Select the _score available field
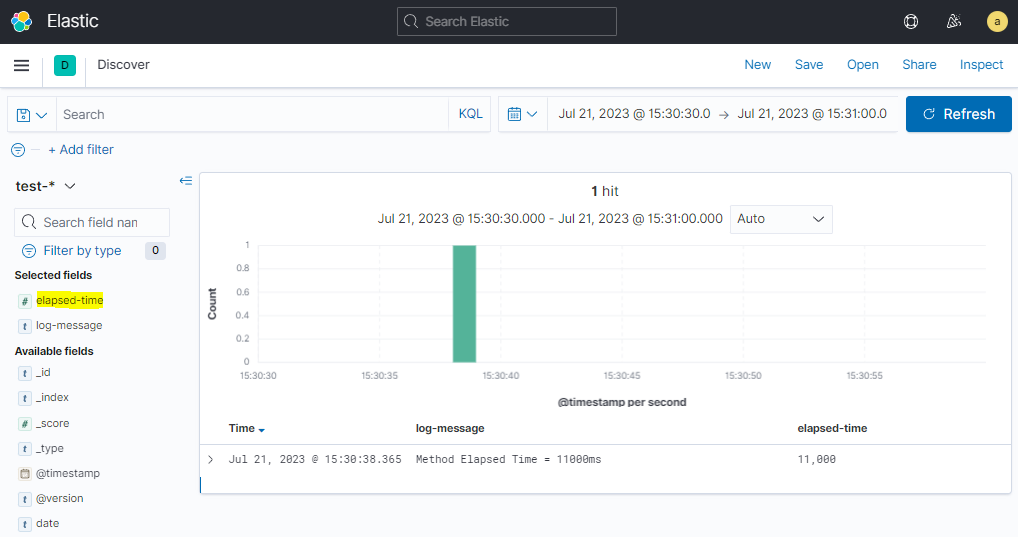Screen dimensions: 1018x537 point(53,423)
